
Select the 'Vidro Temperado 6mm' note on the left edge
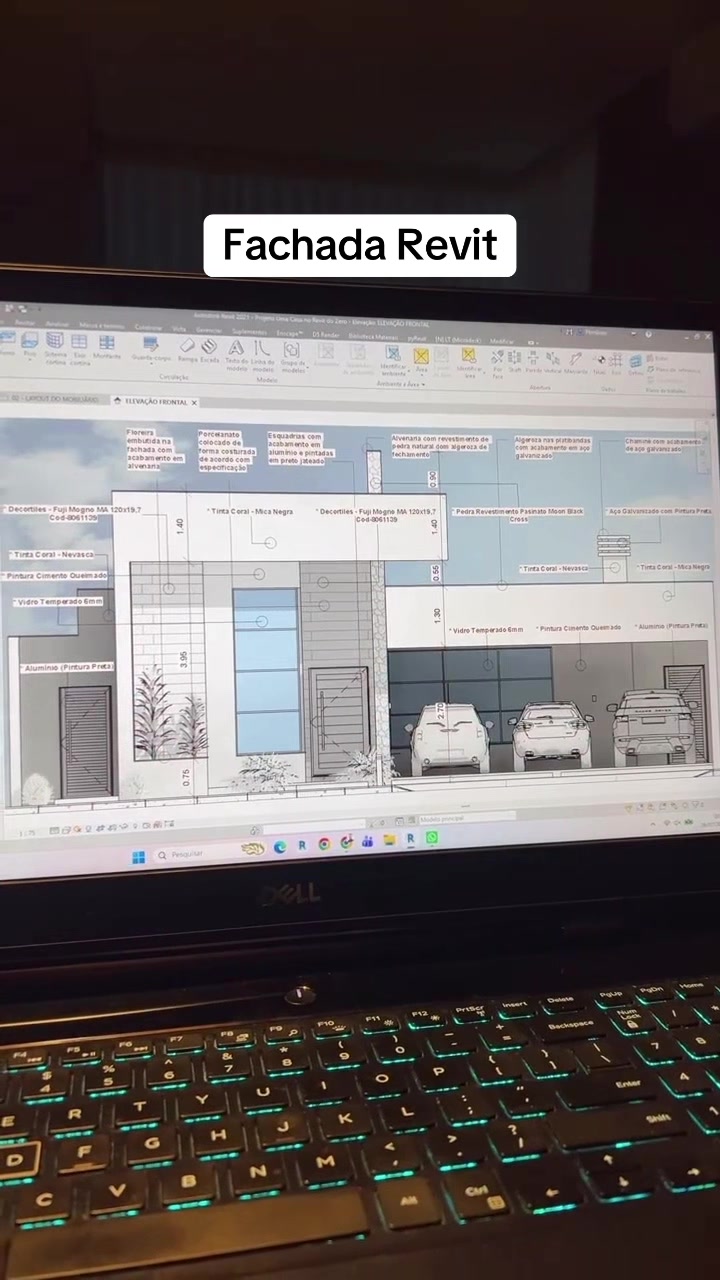[x=58, y=602]
